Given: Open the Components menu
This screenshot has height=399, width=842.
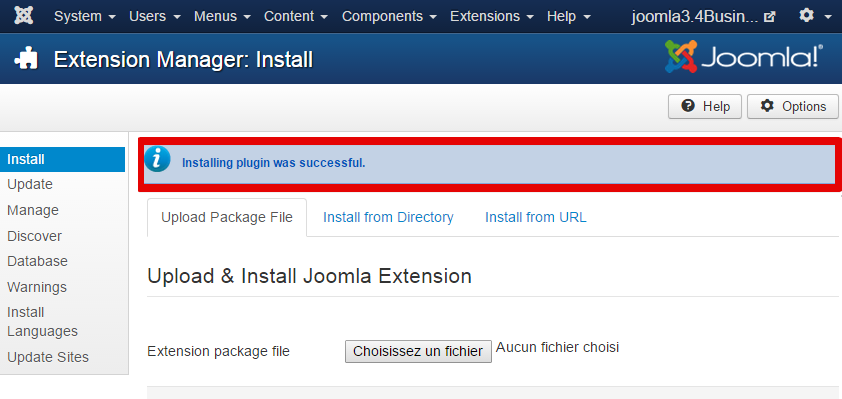Looking at the screenshot, I should click(389, 17).
